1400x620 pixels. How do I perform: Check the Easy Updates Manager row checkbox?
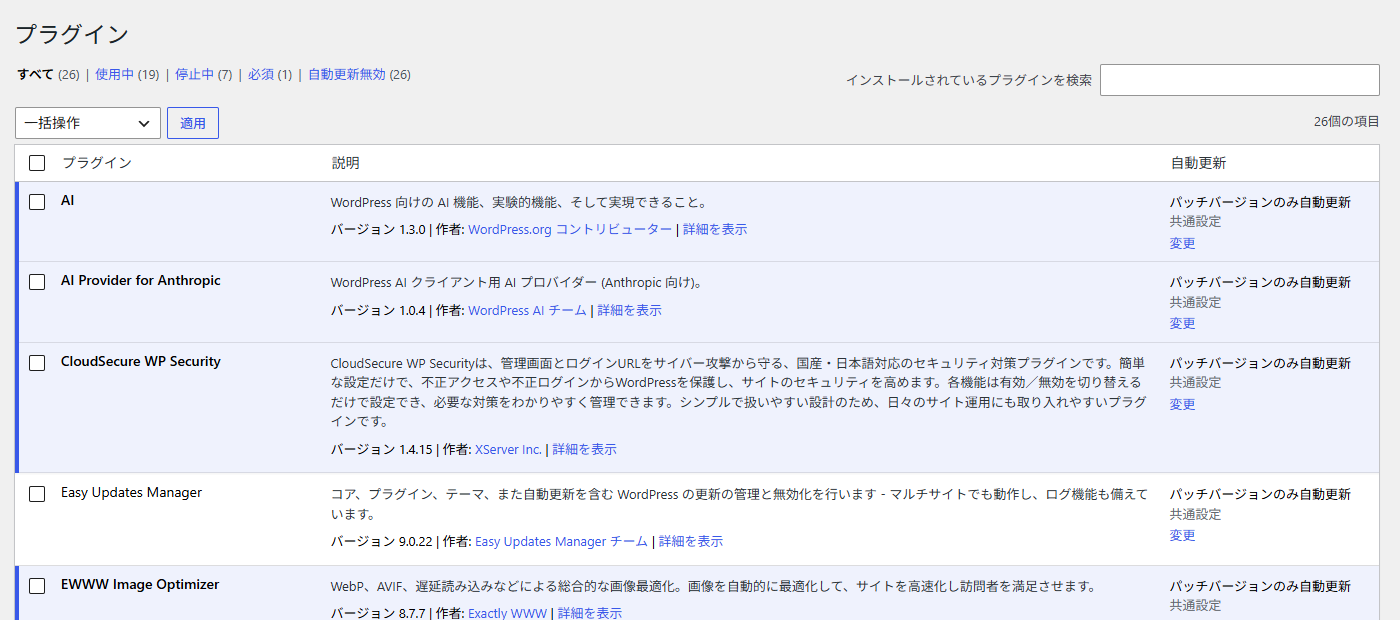click(x=37, y=494)
